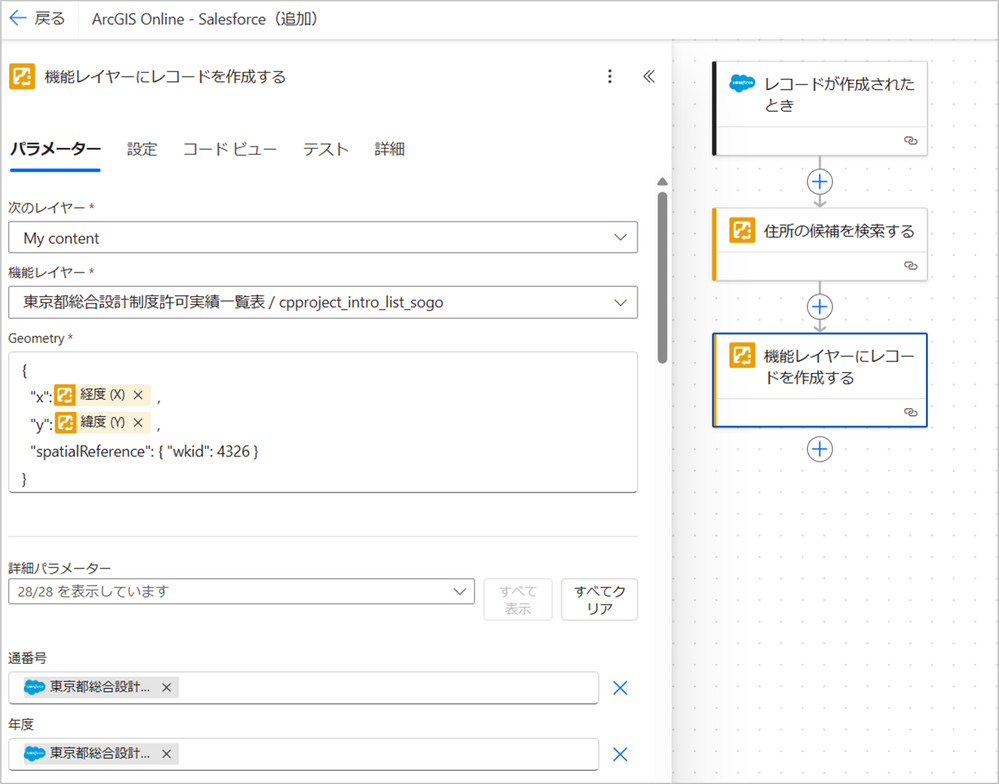The width and height of the screenshot is (999, 784).
Task: Add step below 住所の候補を検索する
Action: 820,306
